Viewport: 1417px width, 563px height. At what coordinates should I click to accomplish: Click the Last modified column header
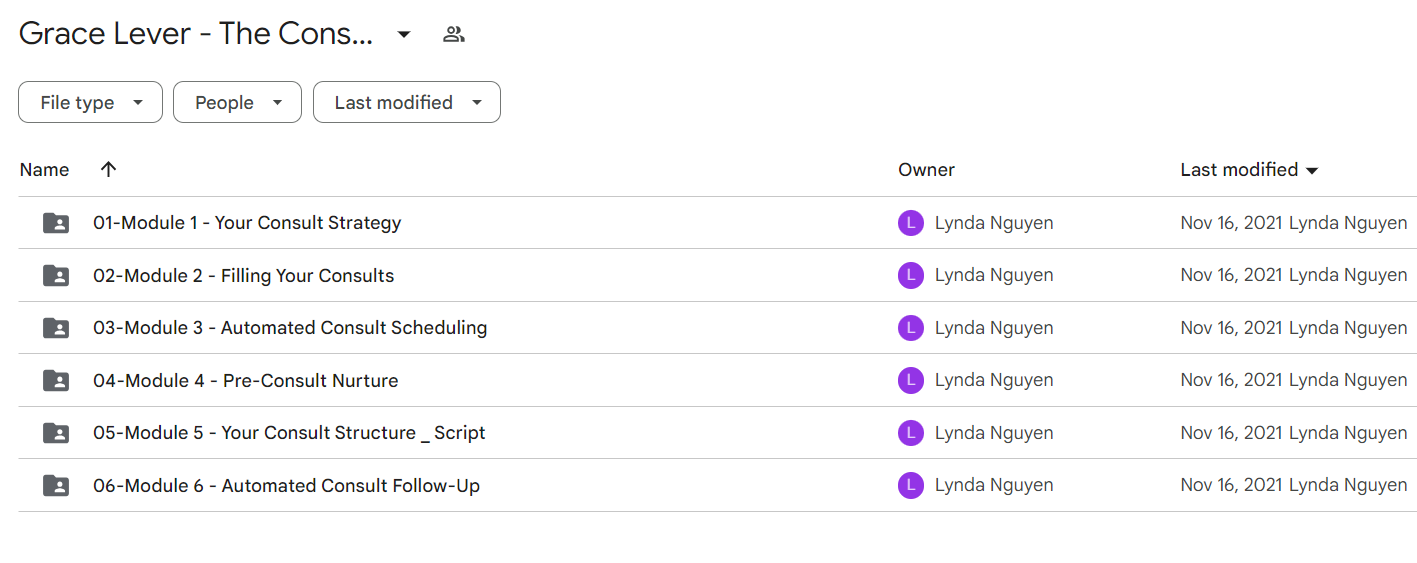click(x=1249, y=170)
